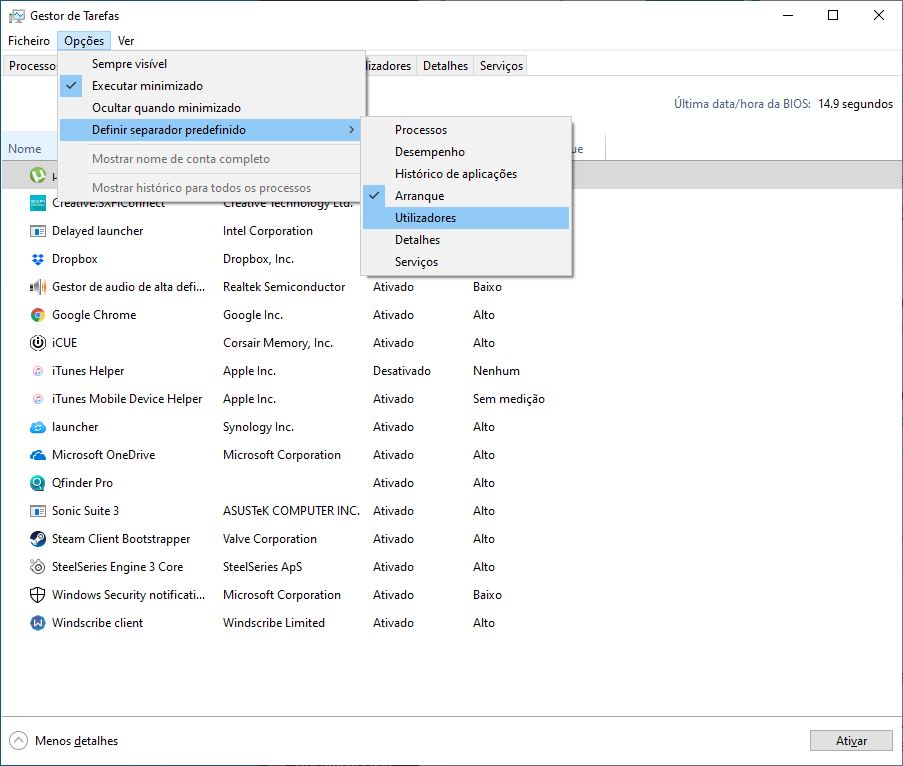Click the Menos detalhes link text
Viewport: 903px width, 766px height.
tap(77, 741)
